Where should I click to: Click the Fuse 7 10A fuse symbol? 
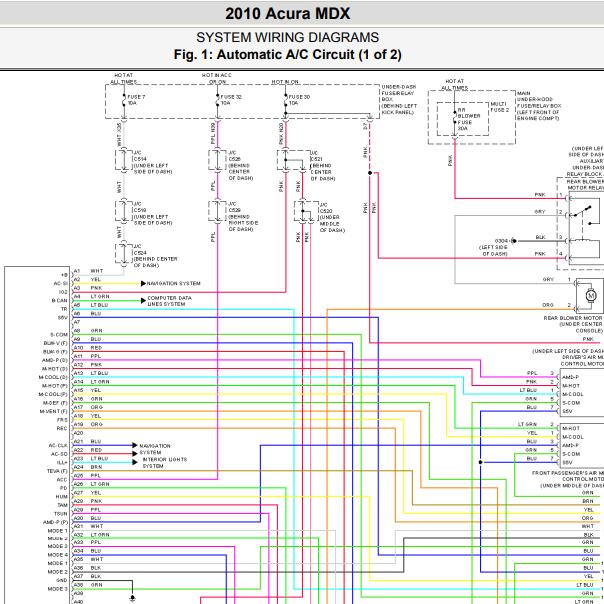pos(124,101)
